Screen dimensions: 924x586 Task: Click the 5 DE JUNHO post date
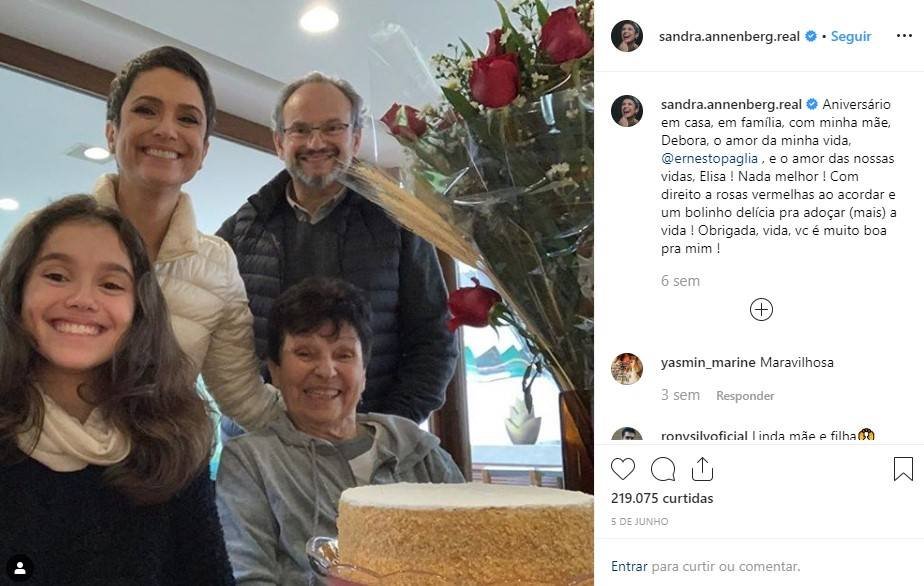pyautogui.click(x=639, y=521)
